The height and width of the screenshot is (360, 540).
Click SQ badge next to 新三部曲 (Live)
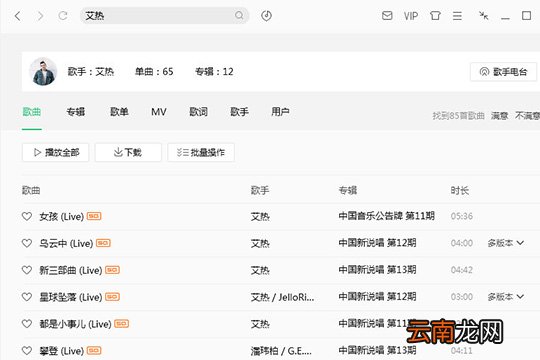(112, 270)
